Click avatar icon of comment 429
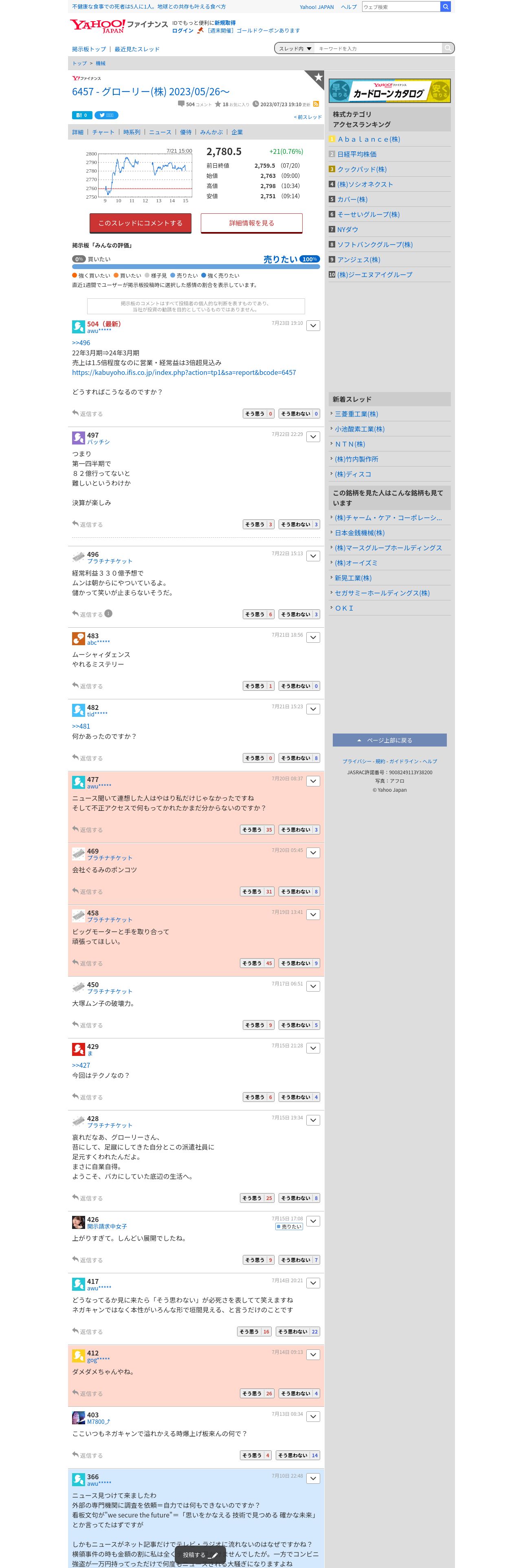Viewport: 523px width, 1568px height. pyautogui.click(x=79, y=1049)
